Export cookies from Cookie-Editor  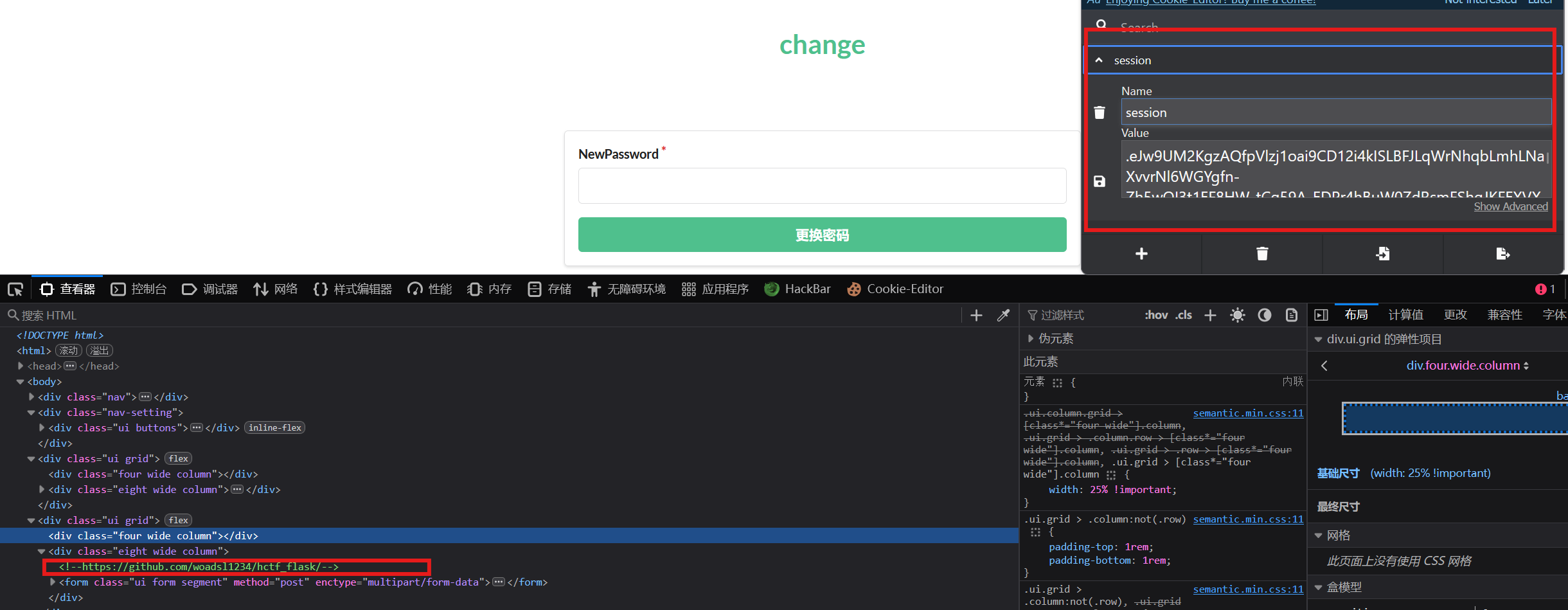click(x=1503, y=254)
